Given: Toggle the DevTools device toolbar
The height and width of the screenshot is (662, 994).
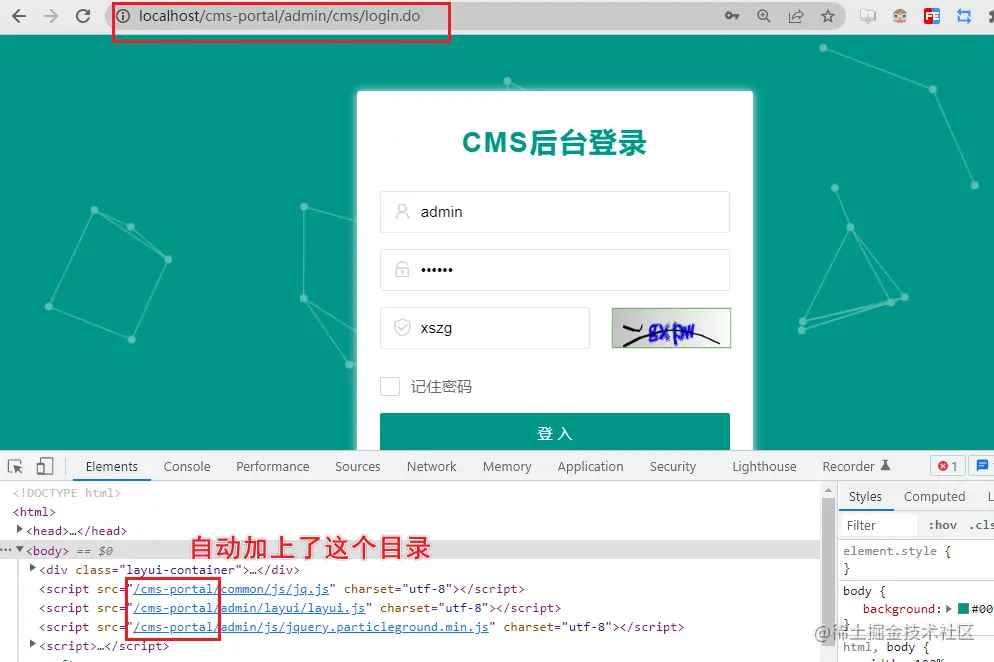Looking at the screenshot, I should point(44,466).
